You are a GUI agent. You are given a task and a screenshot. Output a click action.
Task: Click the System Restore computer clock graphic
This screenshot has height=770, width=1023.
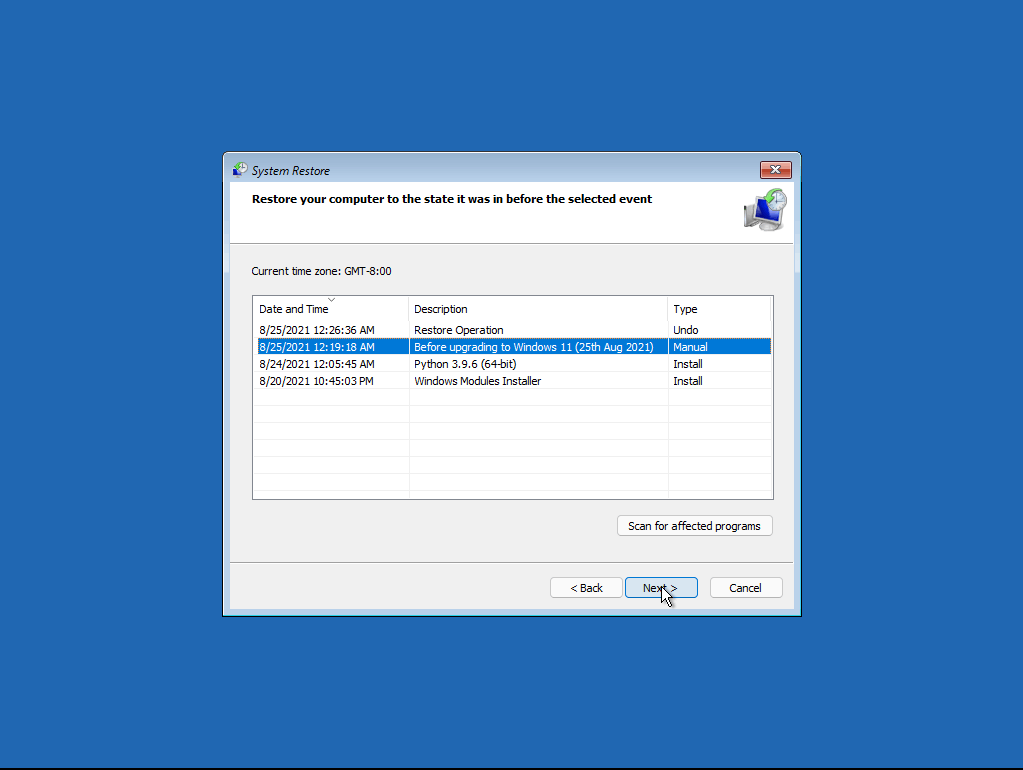point(765,209)
